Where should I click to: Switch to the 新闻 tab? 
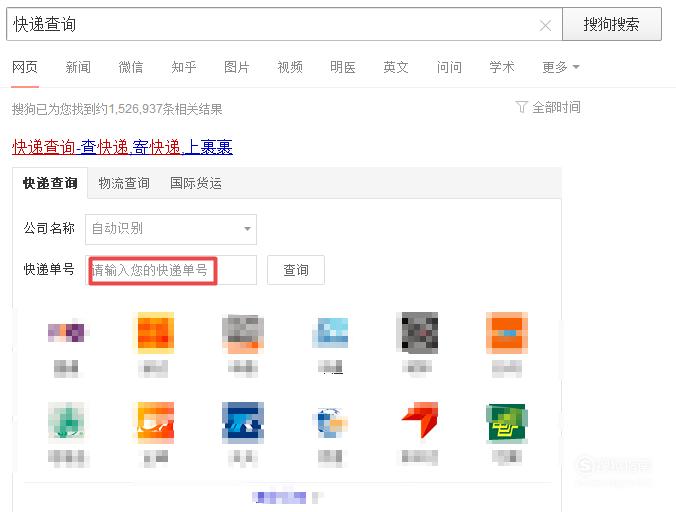pos(78,67)
